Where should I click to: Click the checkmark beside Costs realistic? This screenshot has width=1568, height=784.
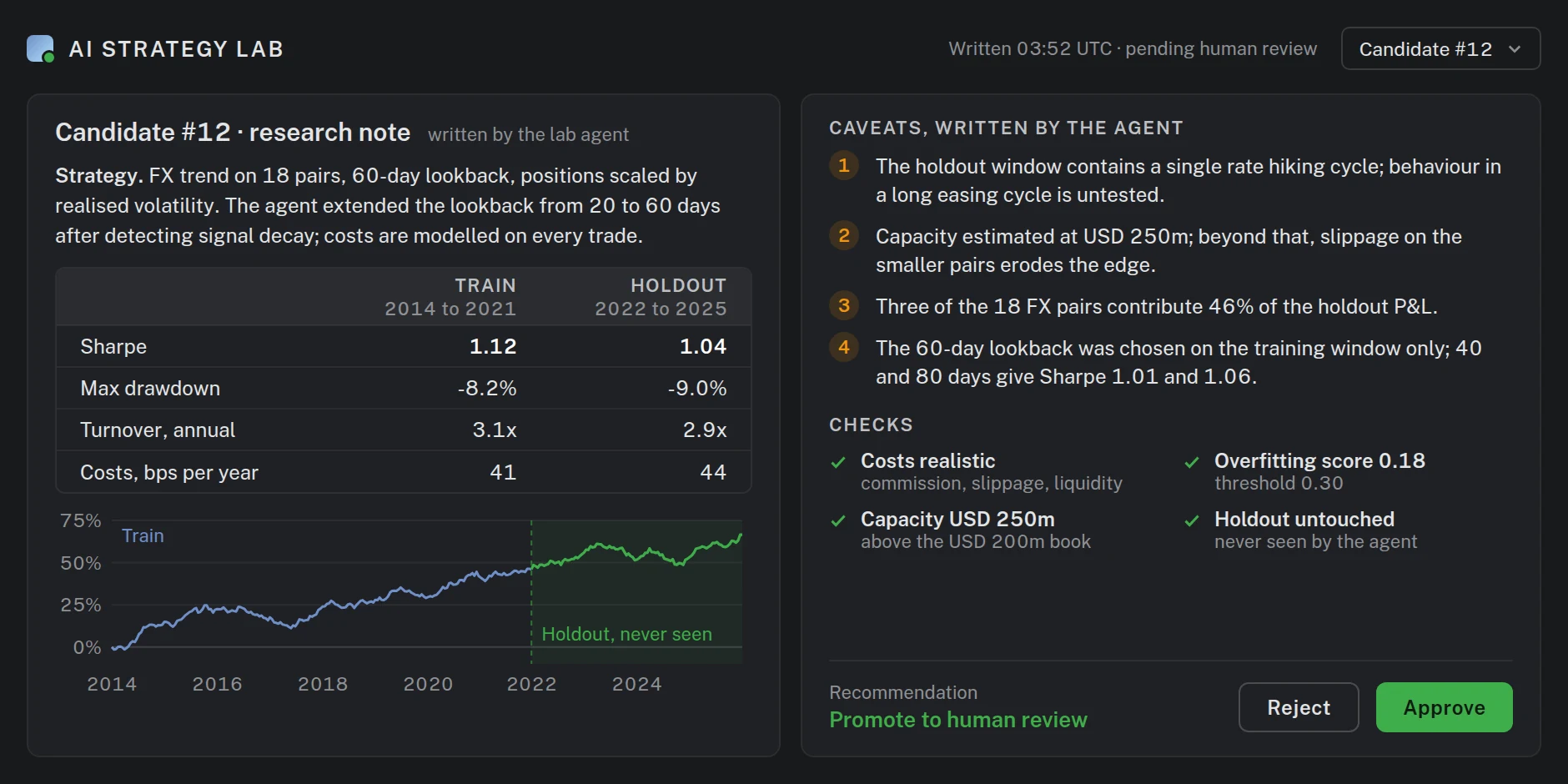(x=838, y=462)
